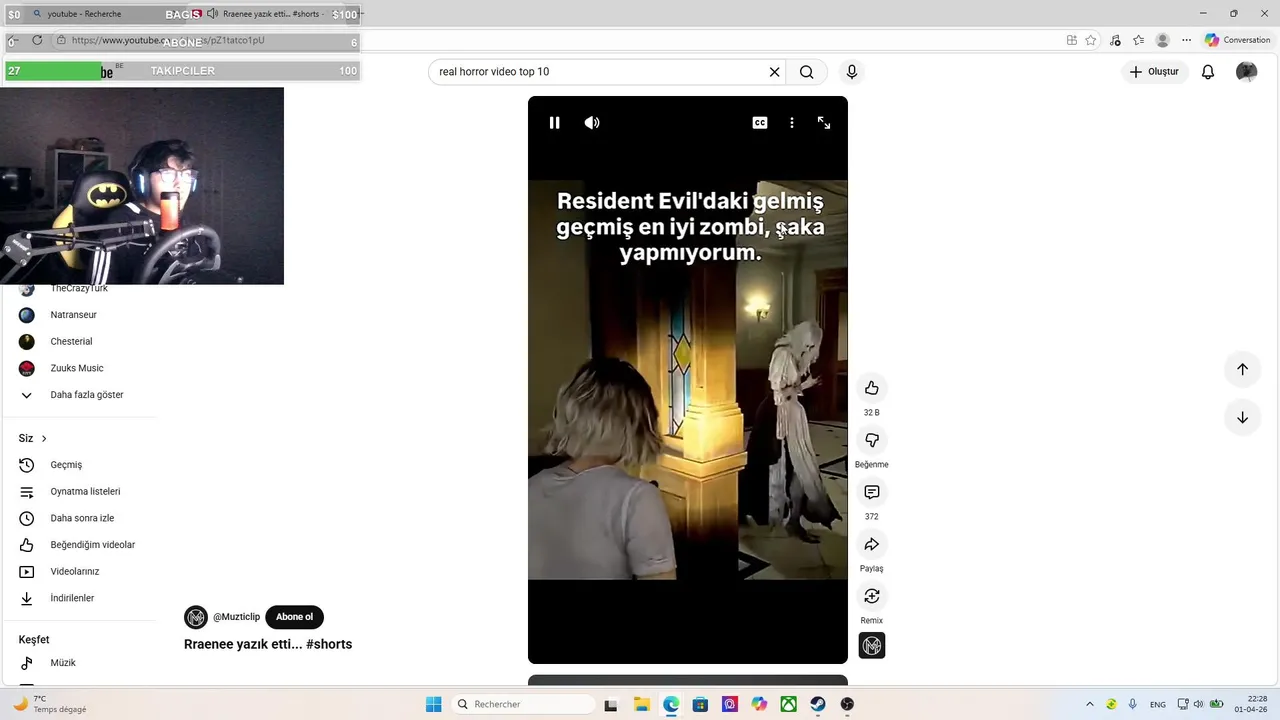Open the @Muzticlip channel link
This screenshot has height=720, width=1280.
tap(236, 617)
